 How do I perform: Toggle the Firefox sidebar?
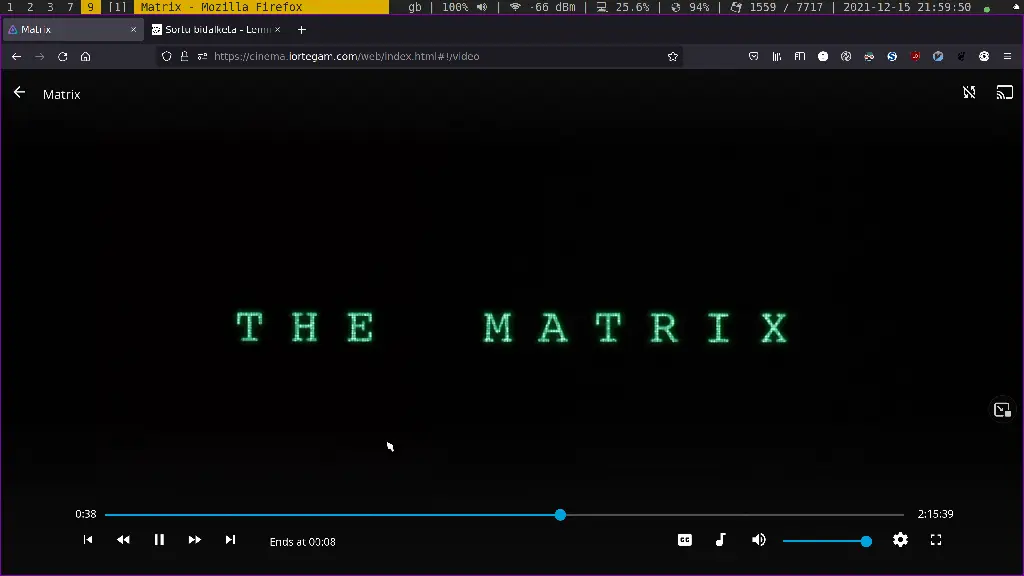coord(799,57)
